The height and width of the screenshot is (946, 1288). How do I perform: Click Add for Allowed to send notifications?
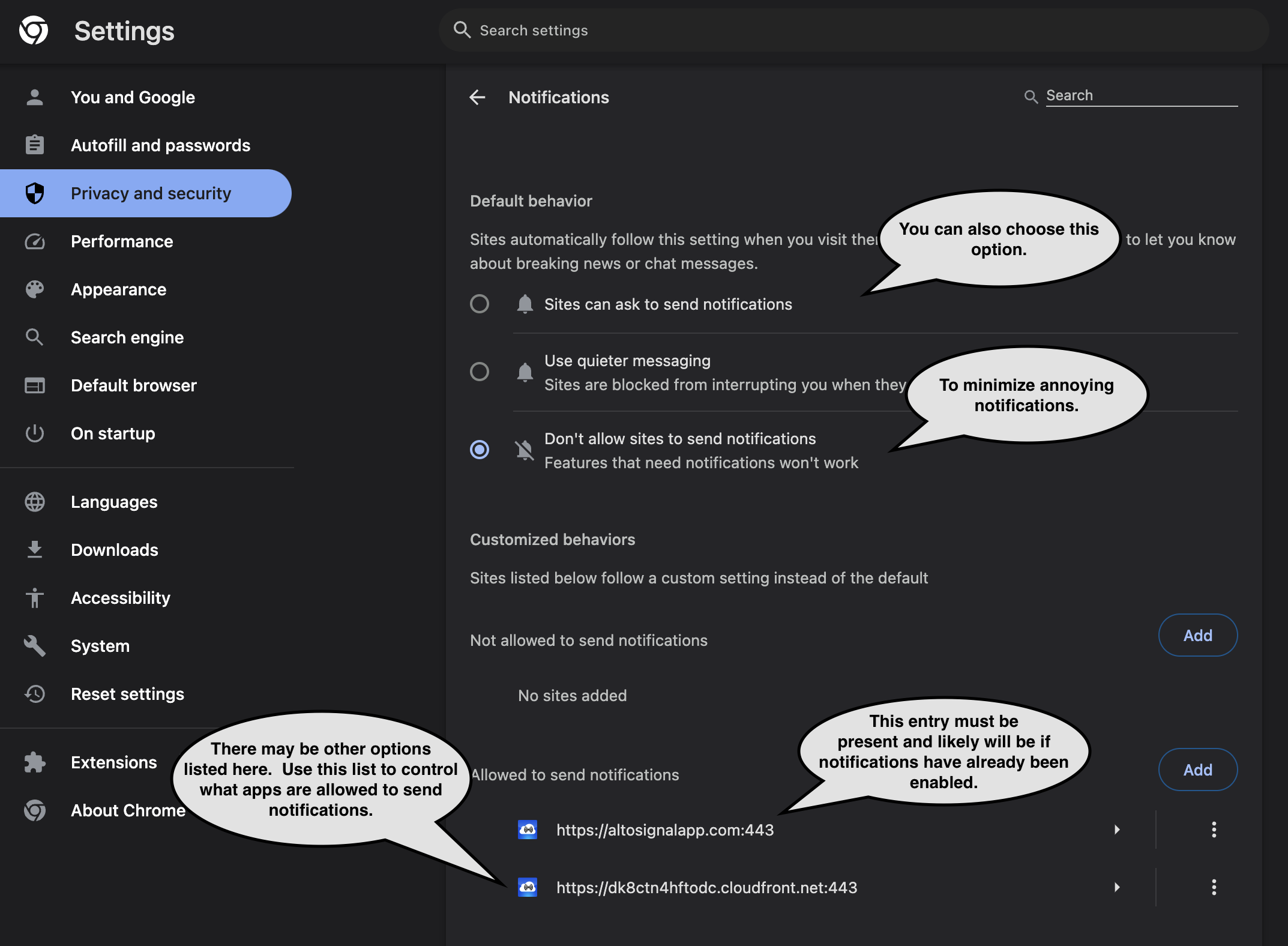click(x=1197, y=770)
